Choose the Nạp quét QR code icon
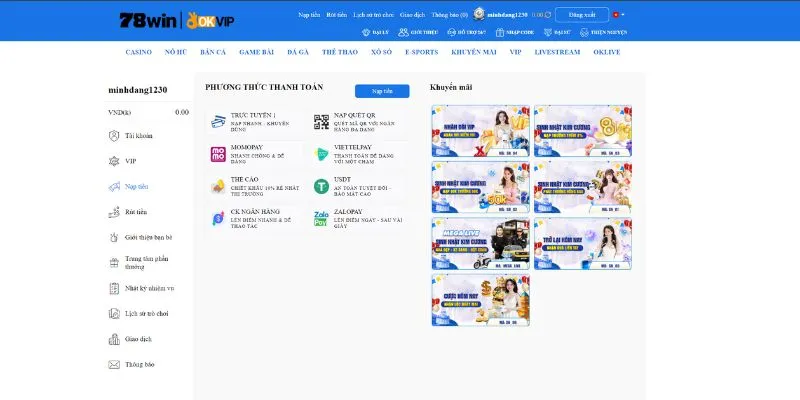800x400 pixels. click(x=321, y=122)
